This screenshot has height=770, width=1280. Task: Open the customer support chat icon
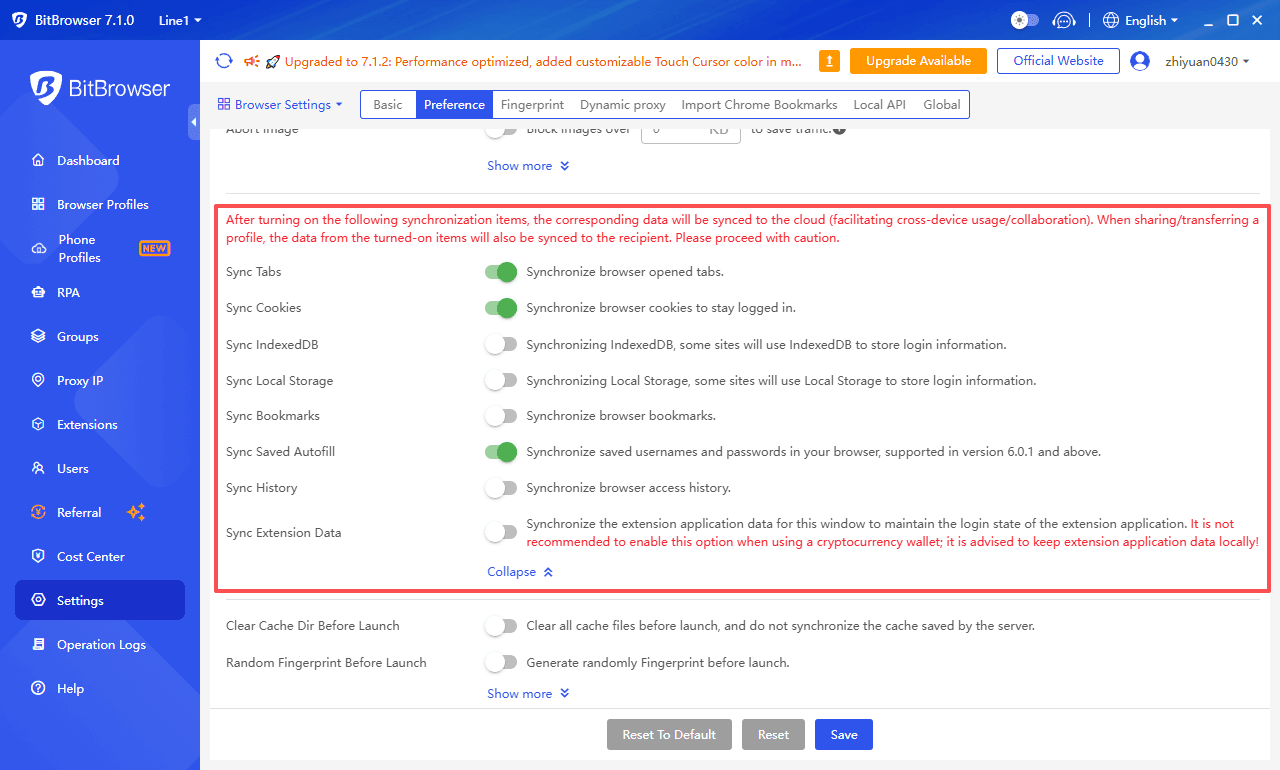pos(1064,19)
